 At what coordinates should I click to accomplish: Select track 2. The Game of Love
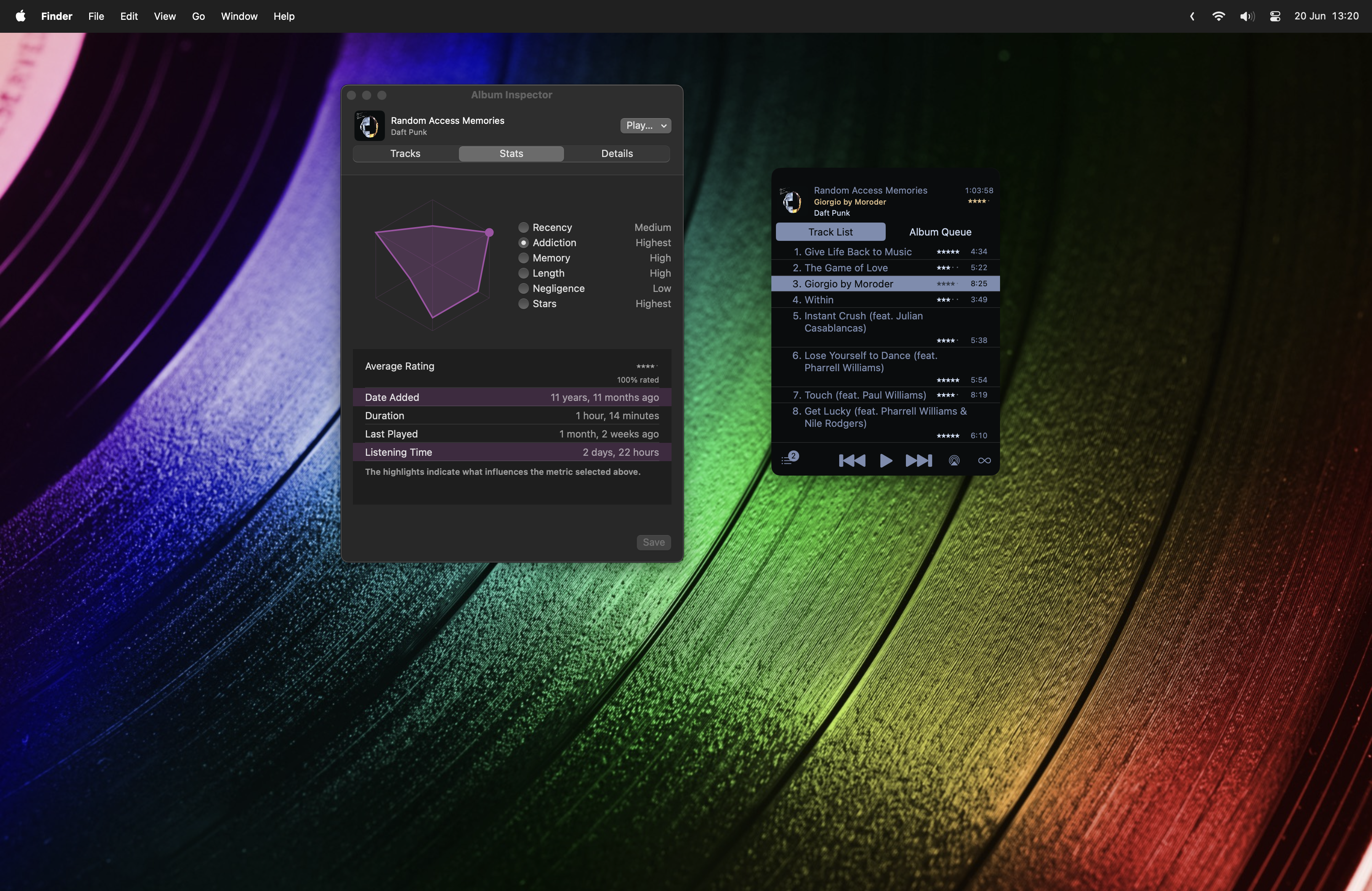885,268
